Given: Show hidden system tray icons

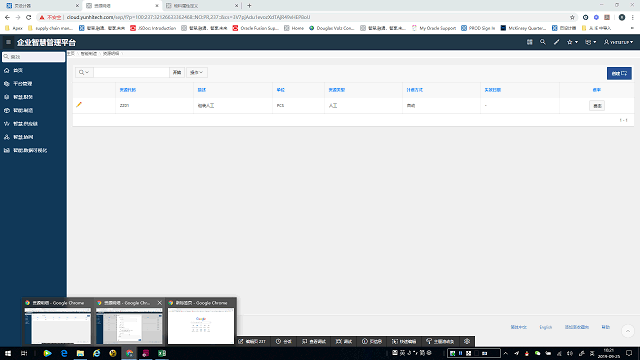Looking at the screenshot, I should tap(506, 353).
